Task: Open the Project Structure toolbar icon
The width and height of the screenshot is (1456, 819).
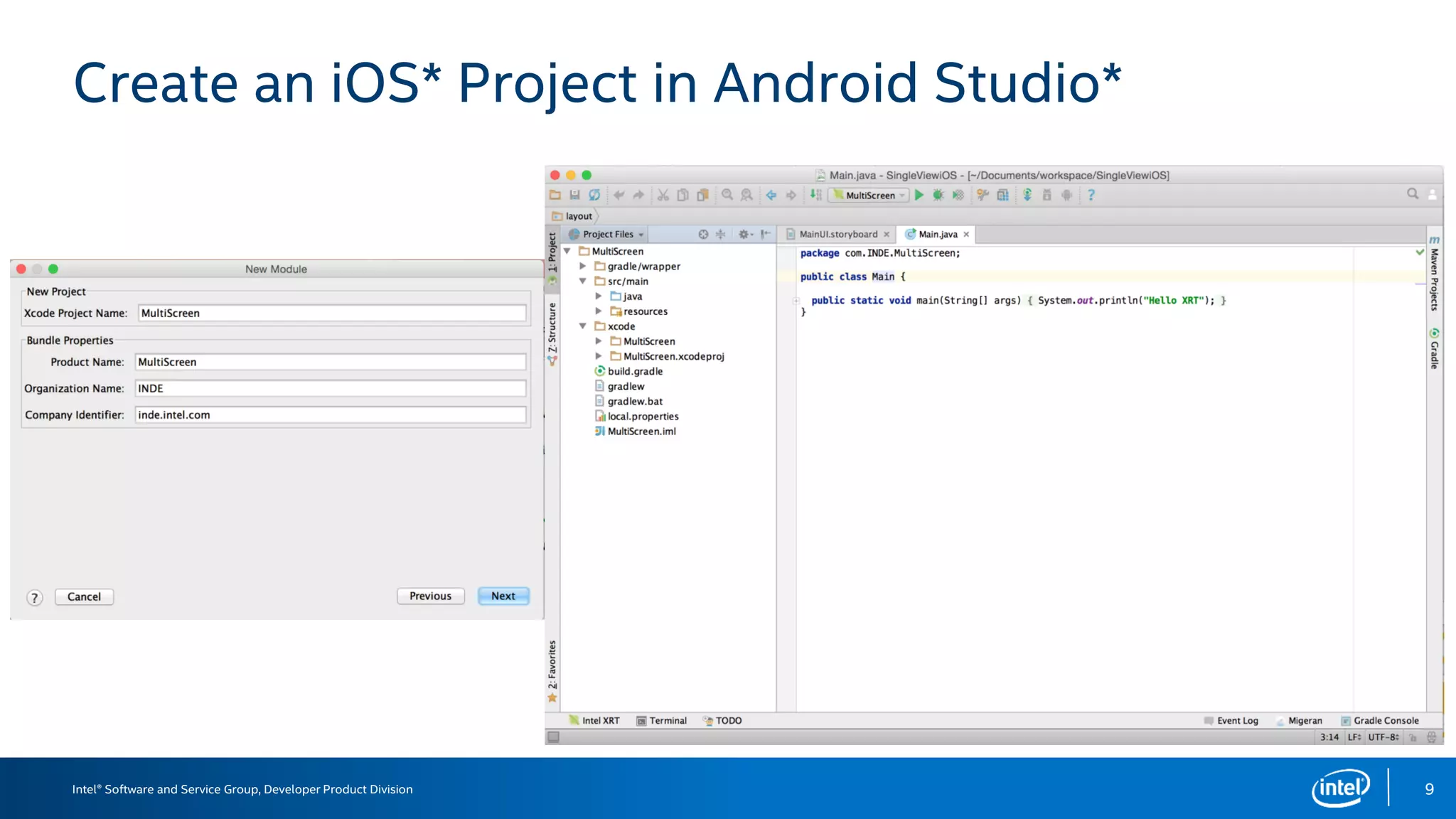Action: 1002,195
